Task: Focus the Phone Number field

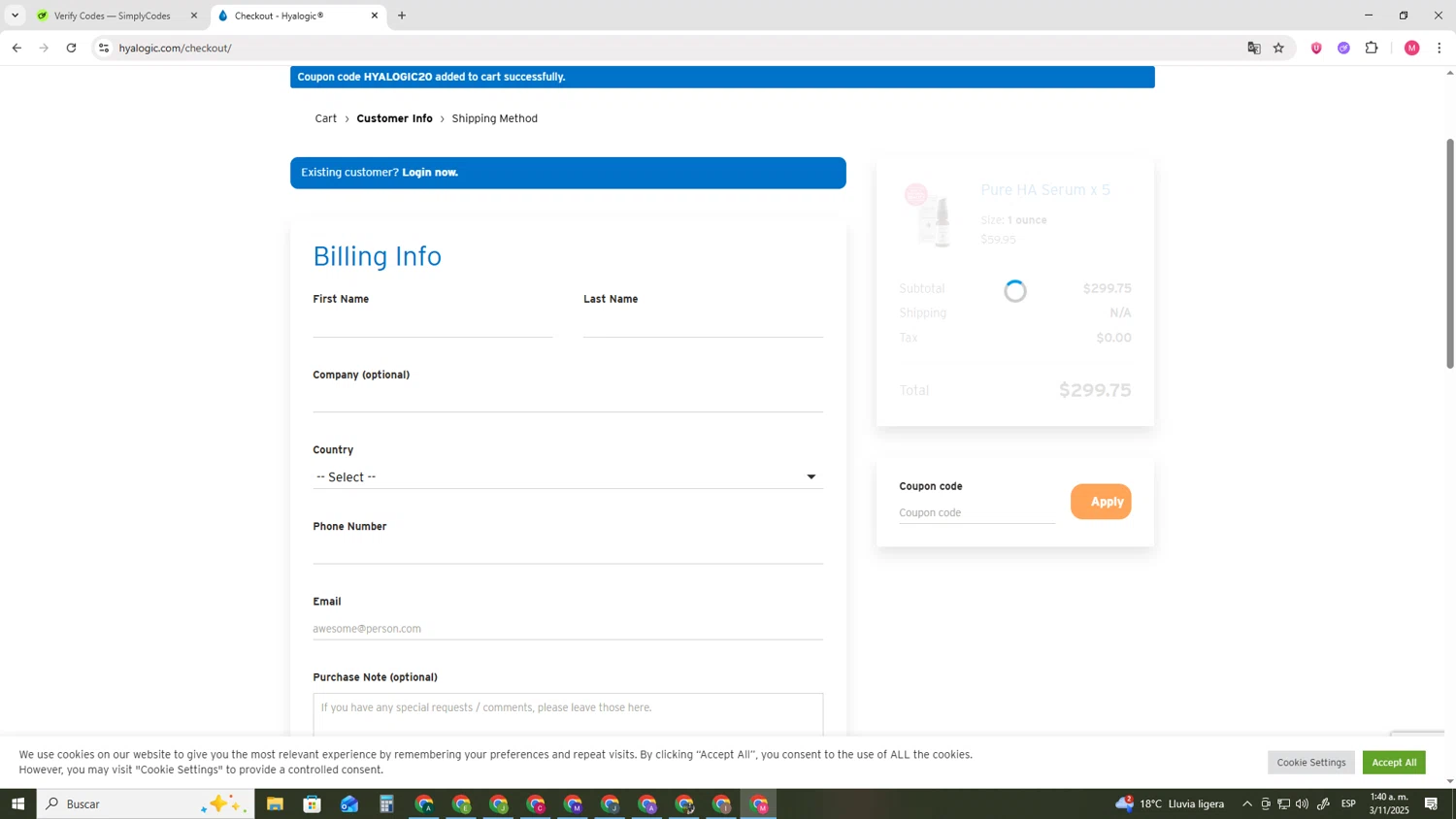Action: tap(568, 551)
